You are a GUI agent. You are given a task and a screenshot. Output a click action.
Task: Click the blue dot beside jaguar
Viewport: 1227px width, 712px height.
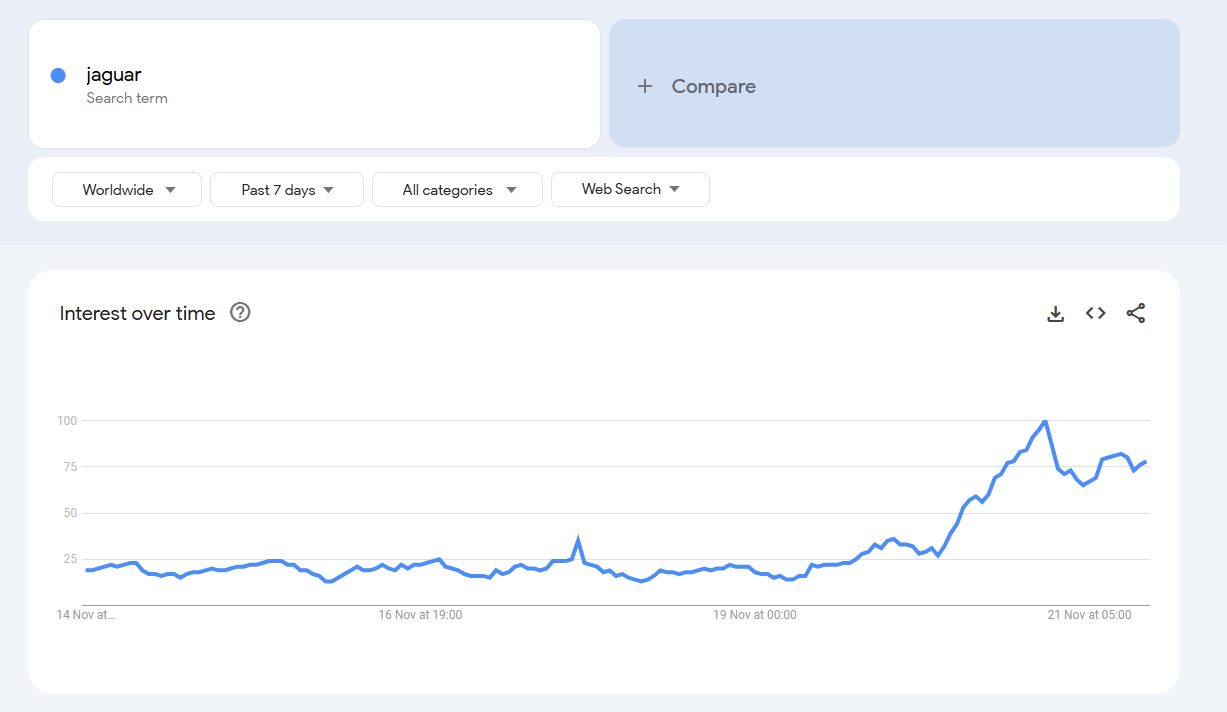(x=58, y=75)
